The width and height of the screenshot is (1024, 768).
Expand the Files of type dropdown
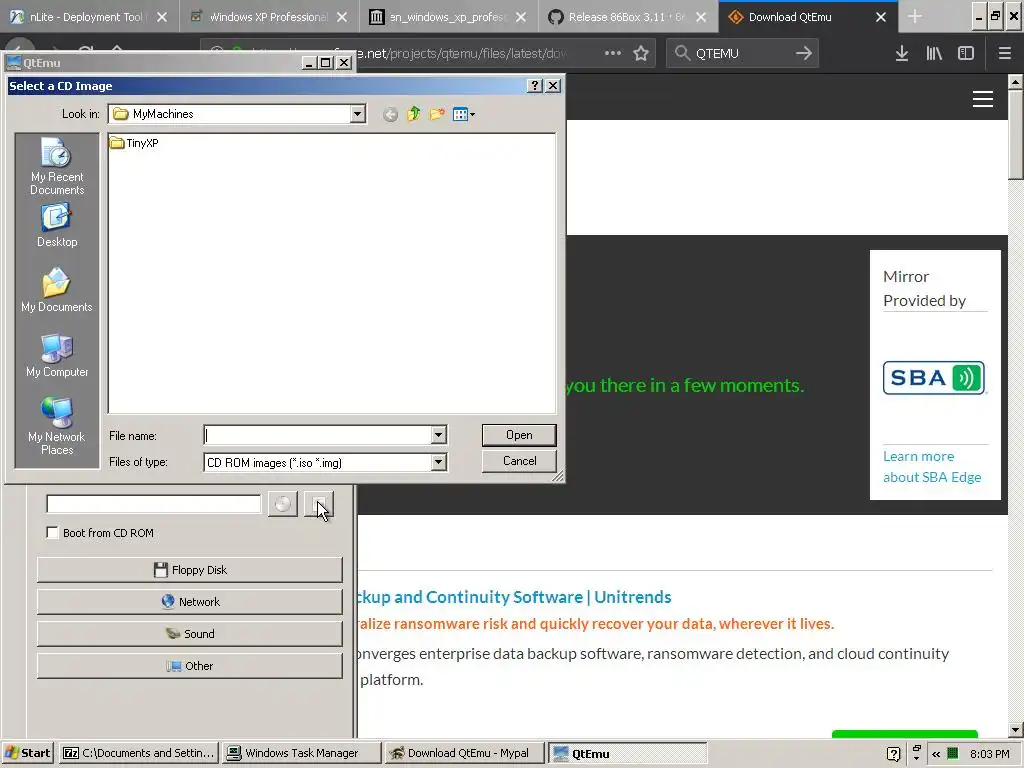click(x=438, y=462)
